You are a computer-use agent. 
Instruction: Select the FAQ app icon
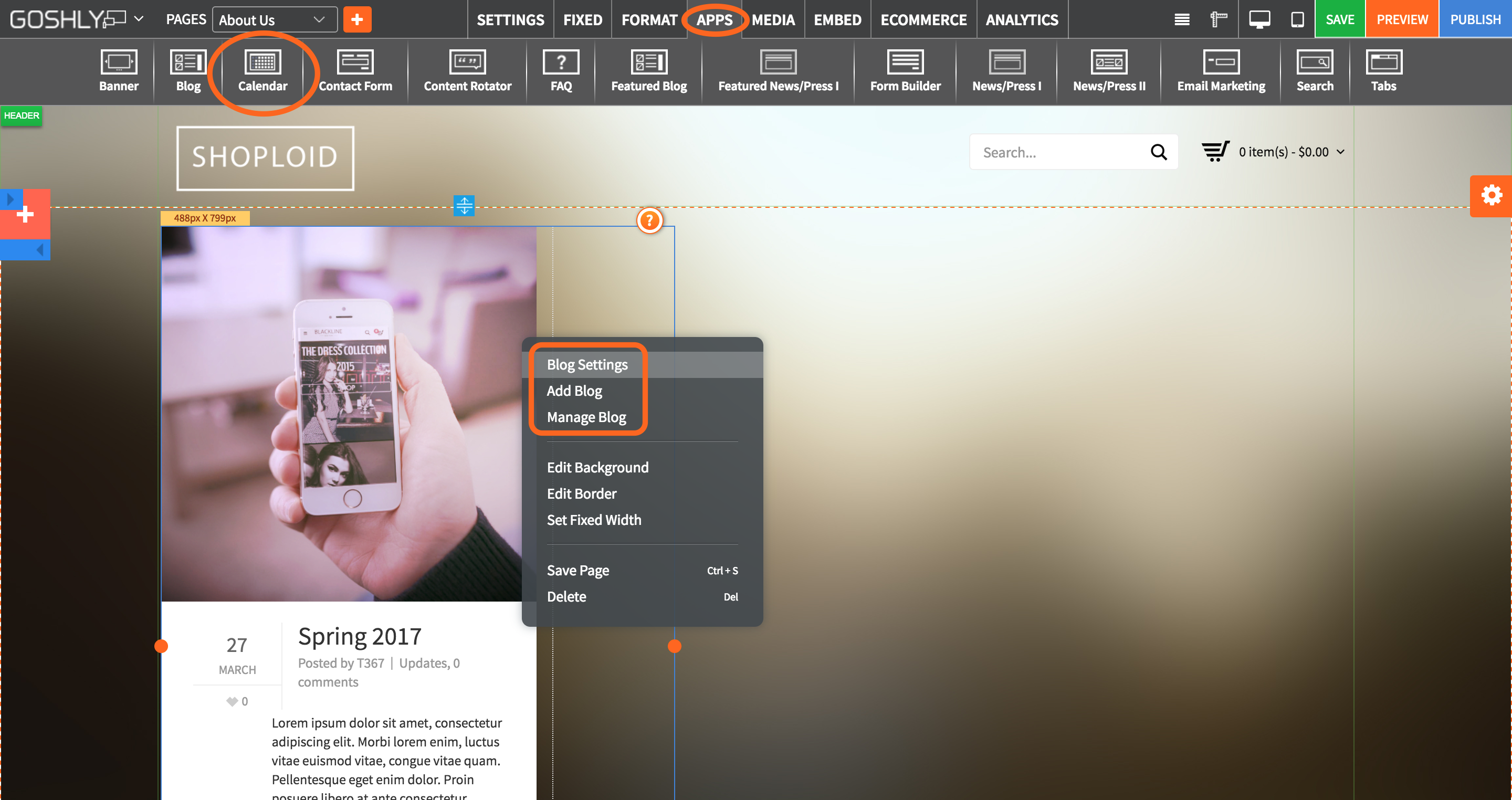click(561, 71)
